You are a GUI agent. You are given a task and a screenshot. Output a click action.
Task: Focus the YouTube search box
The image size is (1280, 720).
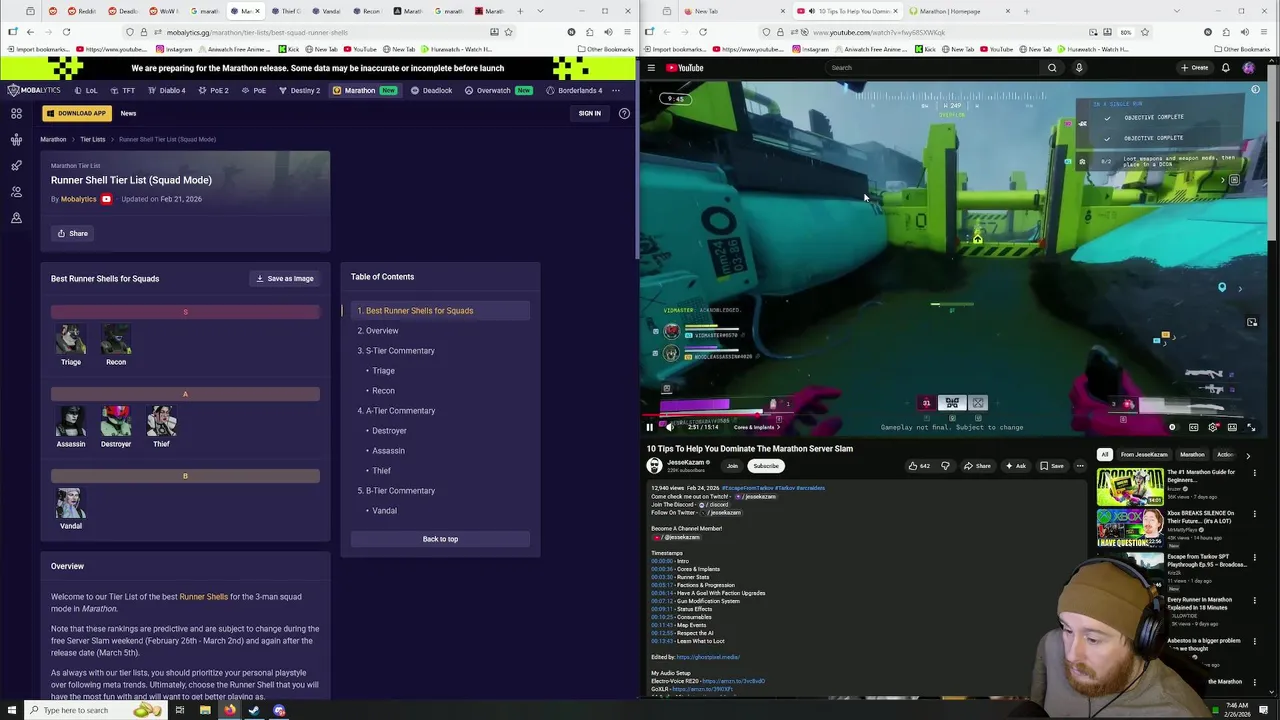point(930,68)
